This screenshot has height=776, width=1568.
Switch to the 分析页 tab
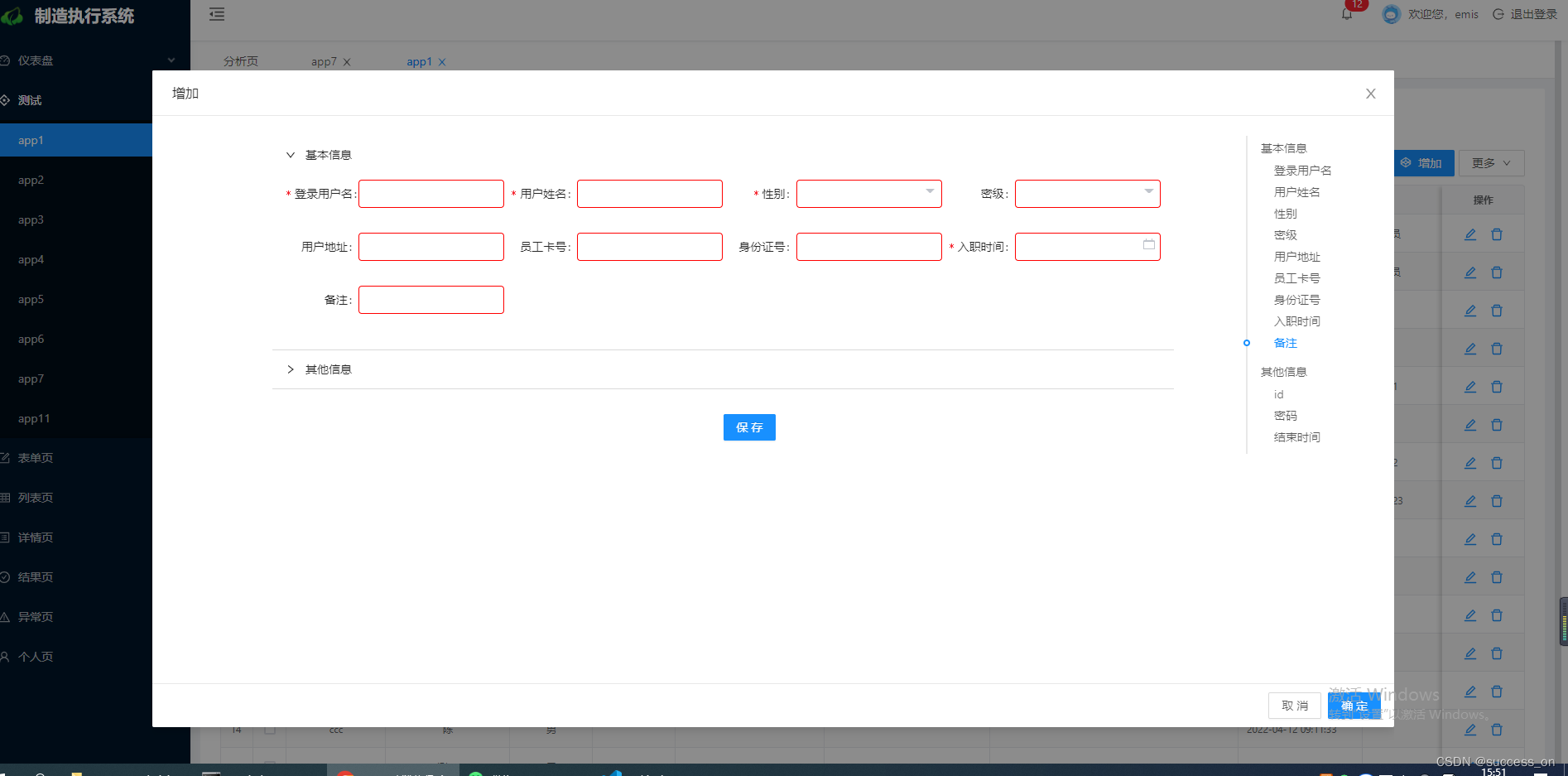click(239, 60)
